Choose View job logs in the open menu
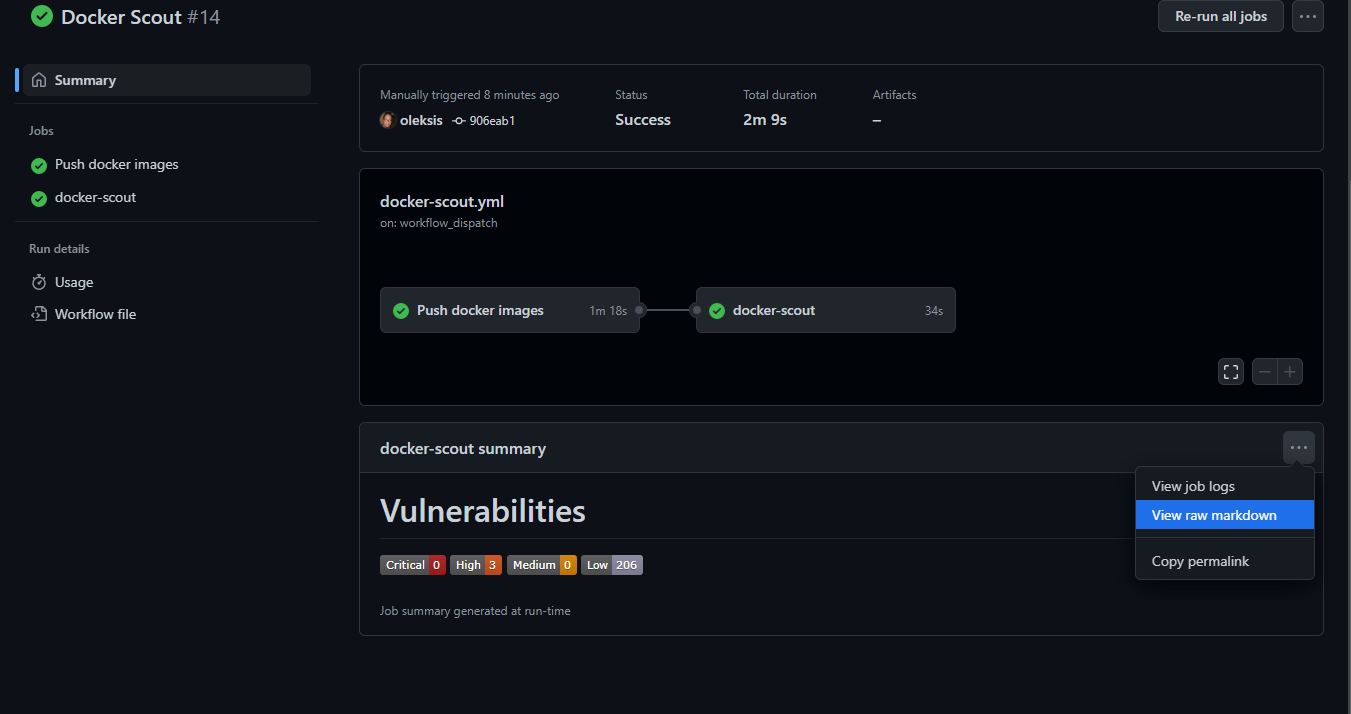 (x=1193, y=486)
